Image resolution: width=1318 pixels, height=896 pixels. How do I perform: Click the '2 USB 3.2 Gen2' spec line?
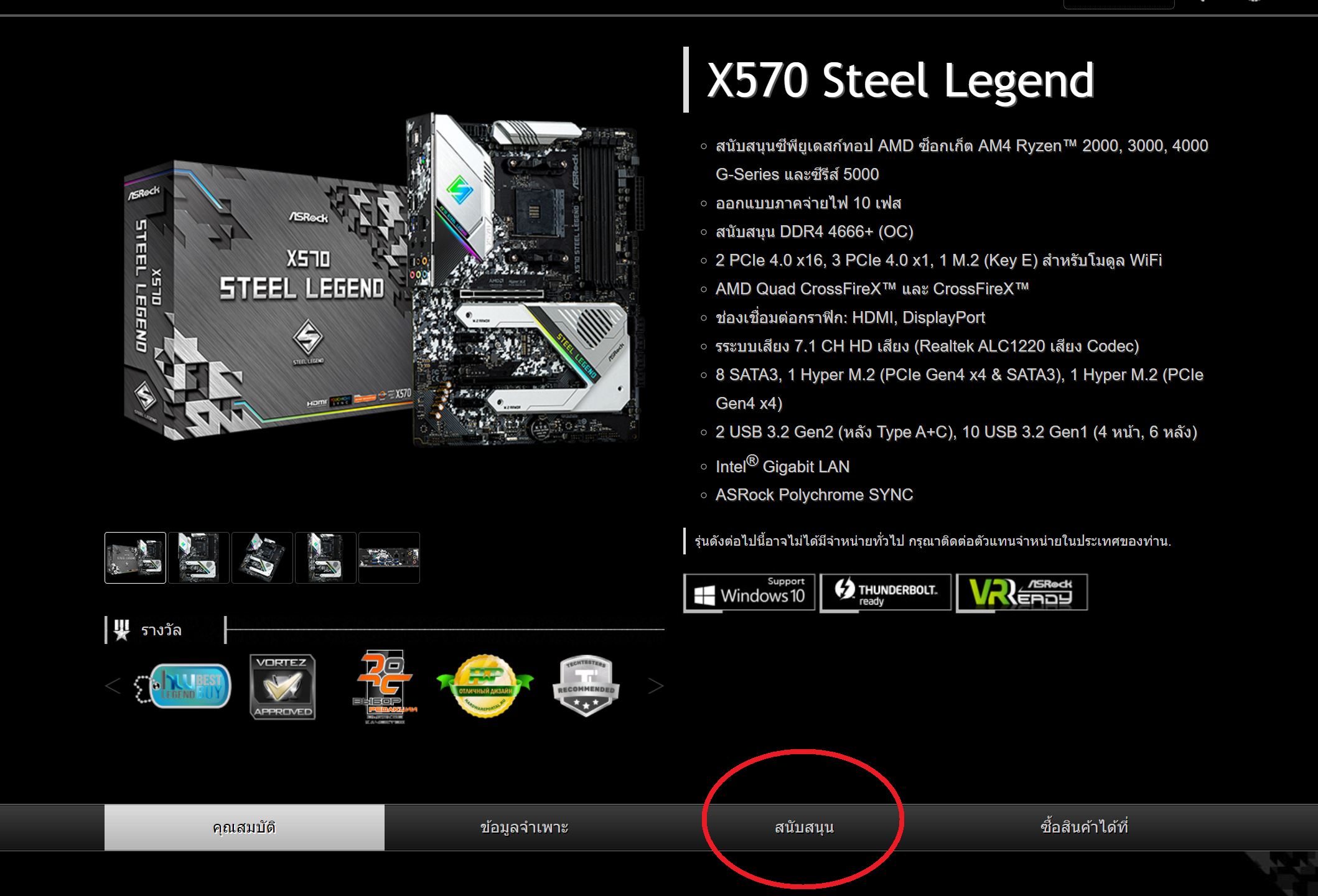tap(956, 432)
